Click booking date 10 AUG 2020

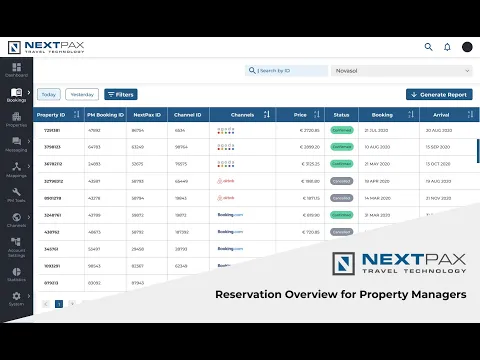pos(377,147)
